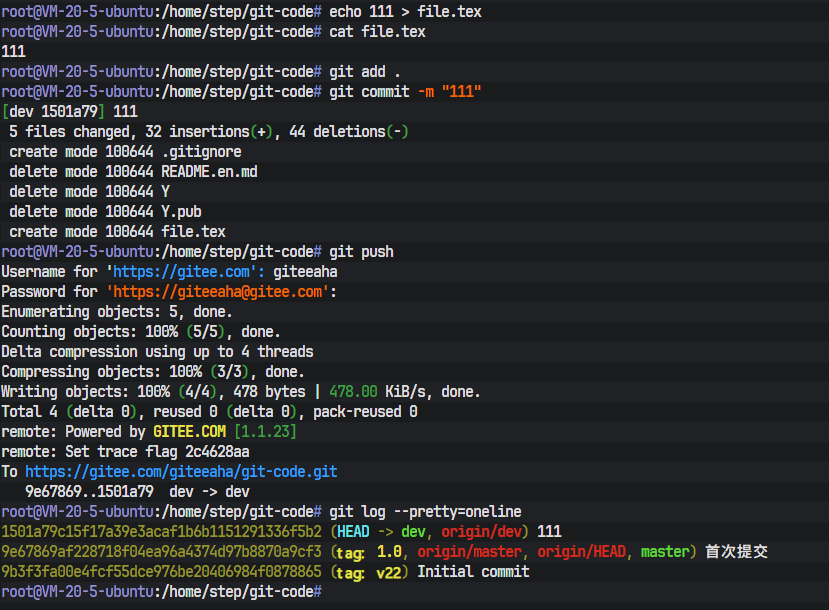This screenshot has width=829, height=610.
Task: Click 'create mode 100644 .gitignore' line
Action: pyautogui.click(x=125, y=151)
